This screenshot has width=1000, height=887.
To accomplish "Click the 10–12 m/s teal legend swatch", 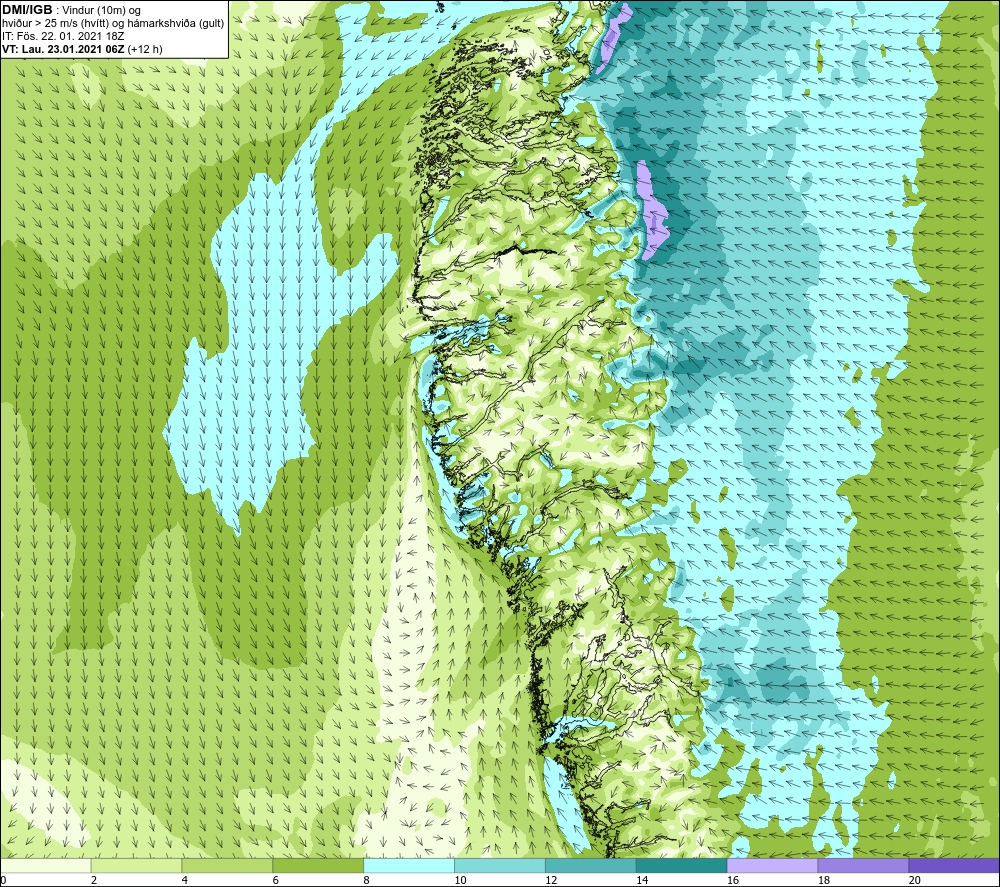I will (x=500, y=865).
